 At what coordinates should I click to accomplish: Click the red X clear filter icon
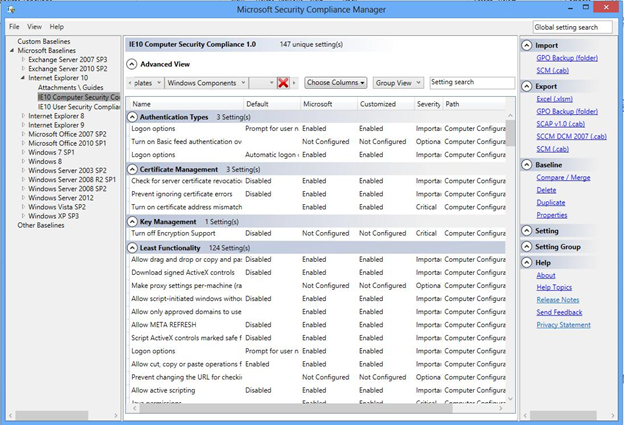click(x=284, y=83)
